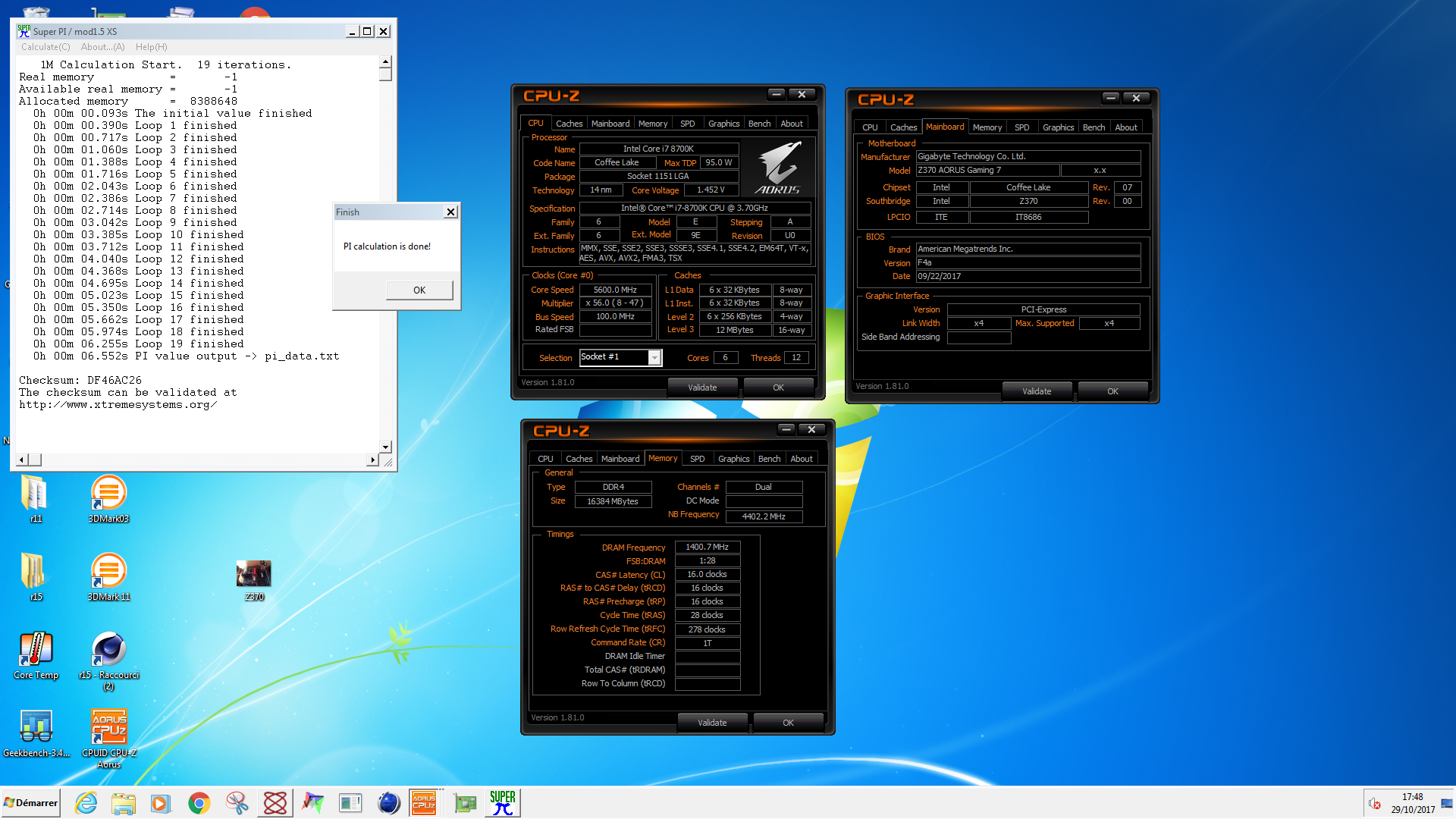Click OK in CPU-Z Memory window

(x=789, y=723)
